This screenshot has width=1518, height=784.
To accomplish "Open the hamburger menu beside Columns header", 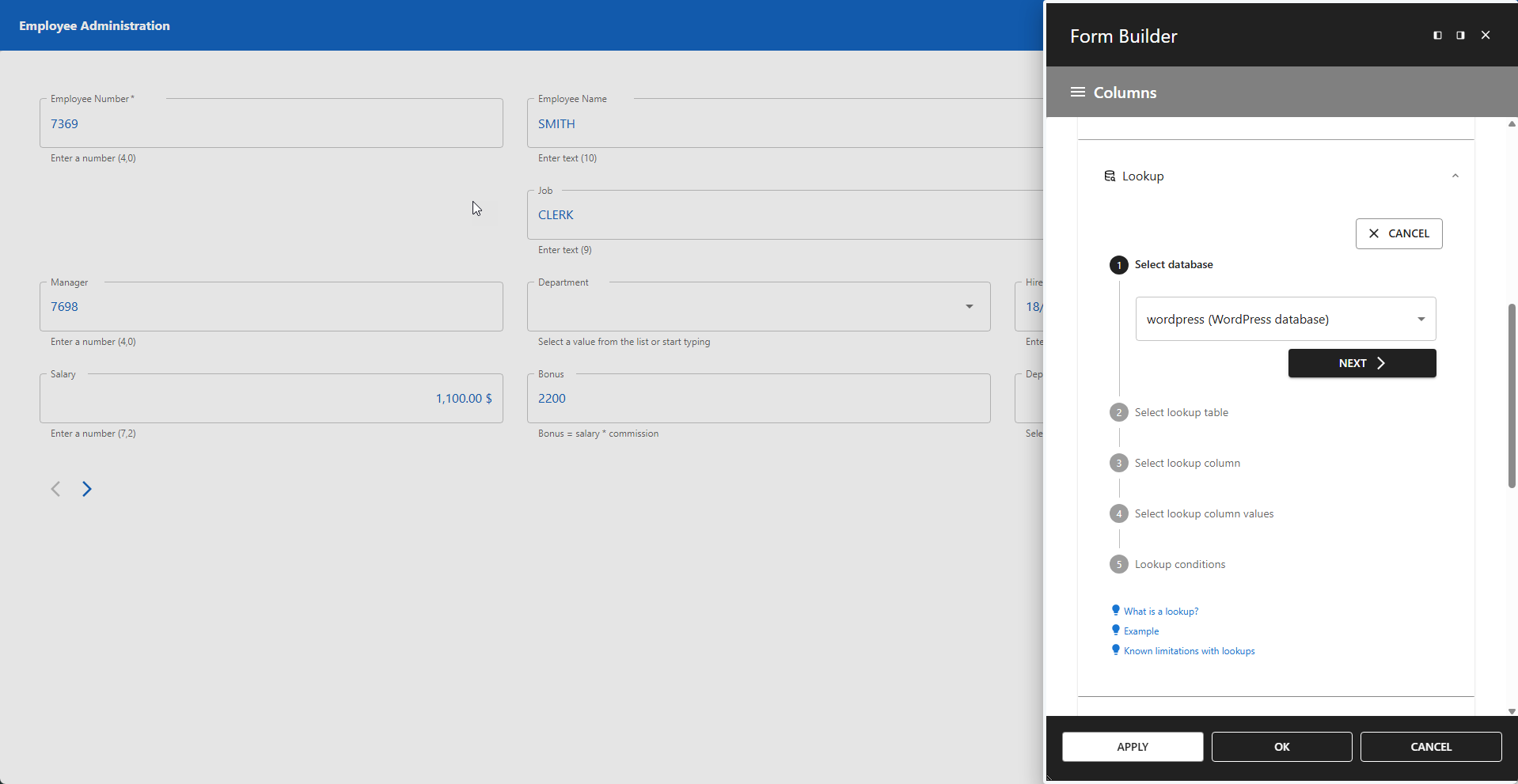I will click(x=1077, y=92).
